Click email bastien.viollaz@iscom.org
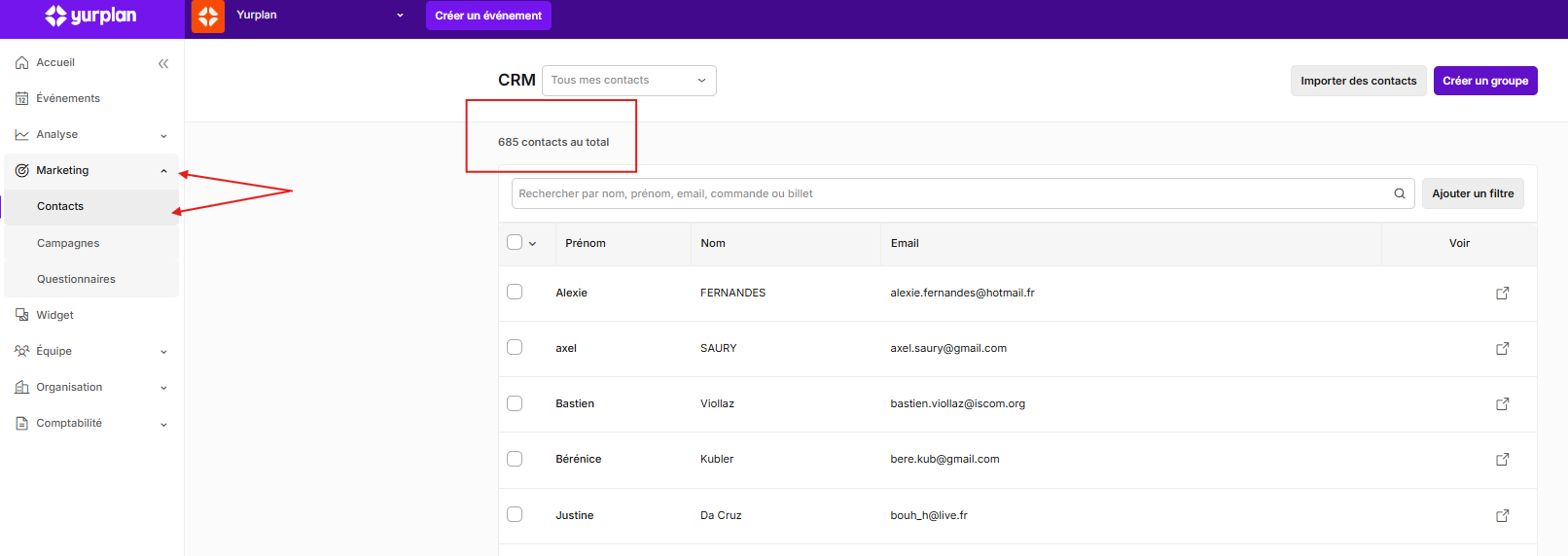The height and width of the screenshot is (556, 1568). [957, 403]
